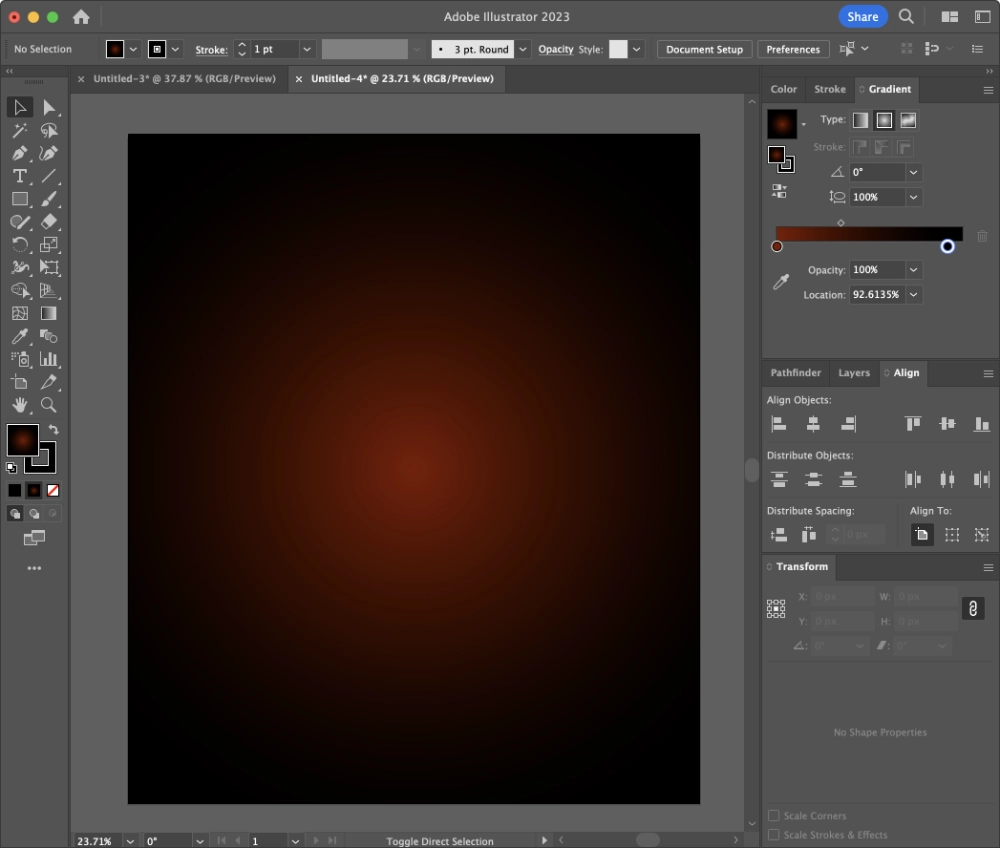The image size is (1000, 848).
Task: Open Preferences
Action: tap(793, 49)
